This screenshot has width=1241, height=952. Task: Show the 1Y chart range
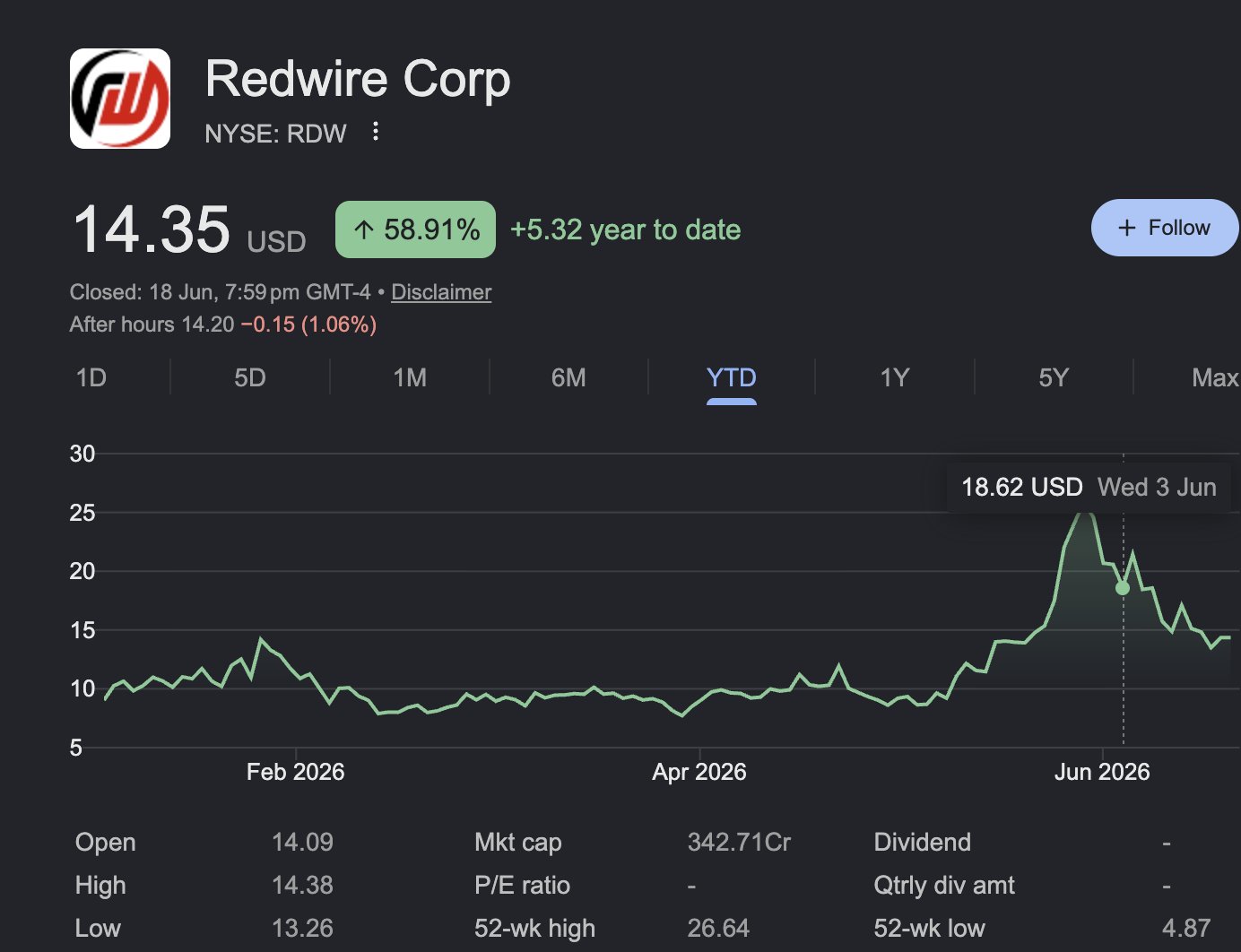[895, 377]
